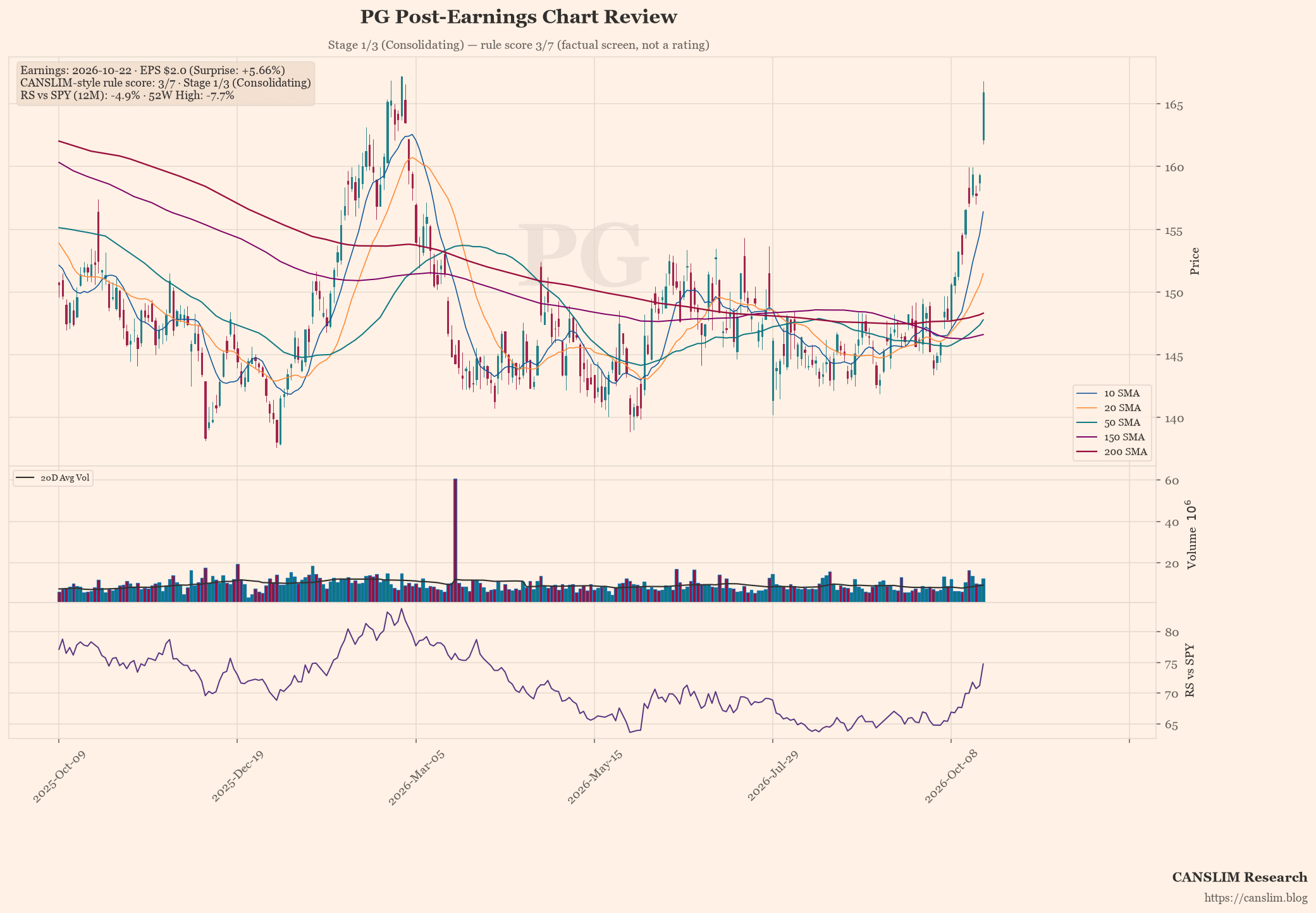Click the 'CANSLIM Research' branding text

pyautogui.click(x=1239, y=877)
